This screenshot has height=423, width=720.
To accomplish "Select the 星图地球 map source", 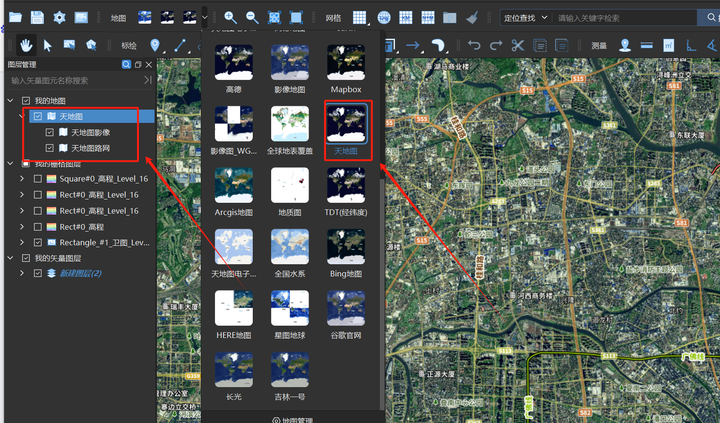I will 290,315.
